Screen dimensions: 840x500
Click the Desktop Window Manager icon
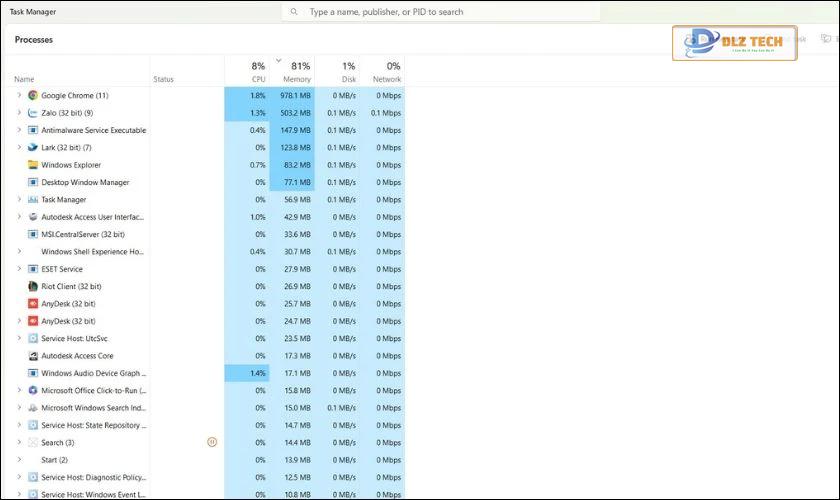coord(33,182)
